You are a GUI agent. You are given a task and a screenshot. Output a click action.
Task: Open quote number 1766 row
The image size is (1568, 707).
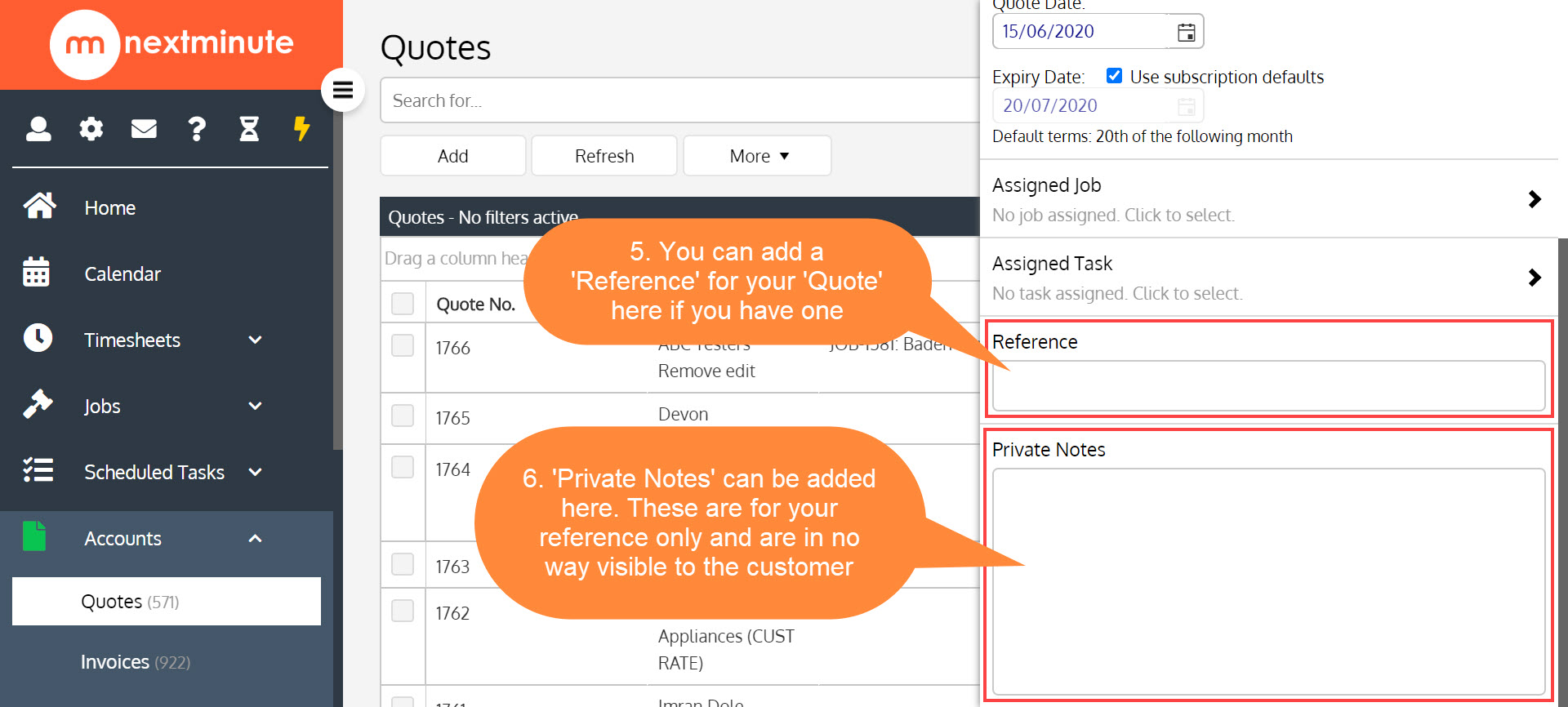point(453,349)
